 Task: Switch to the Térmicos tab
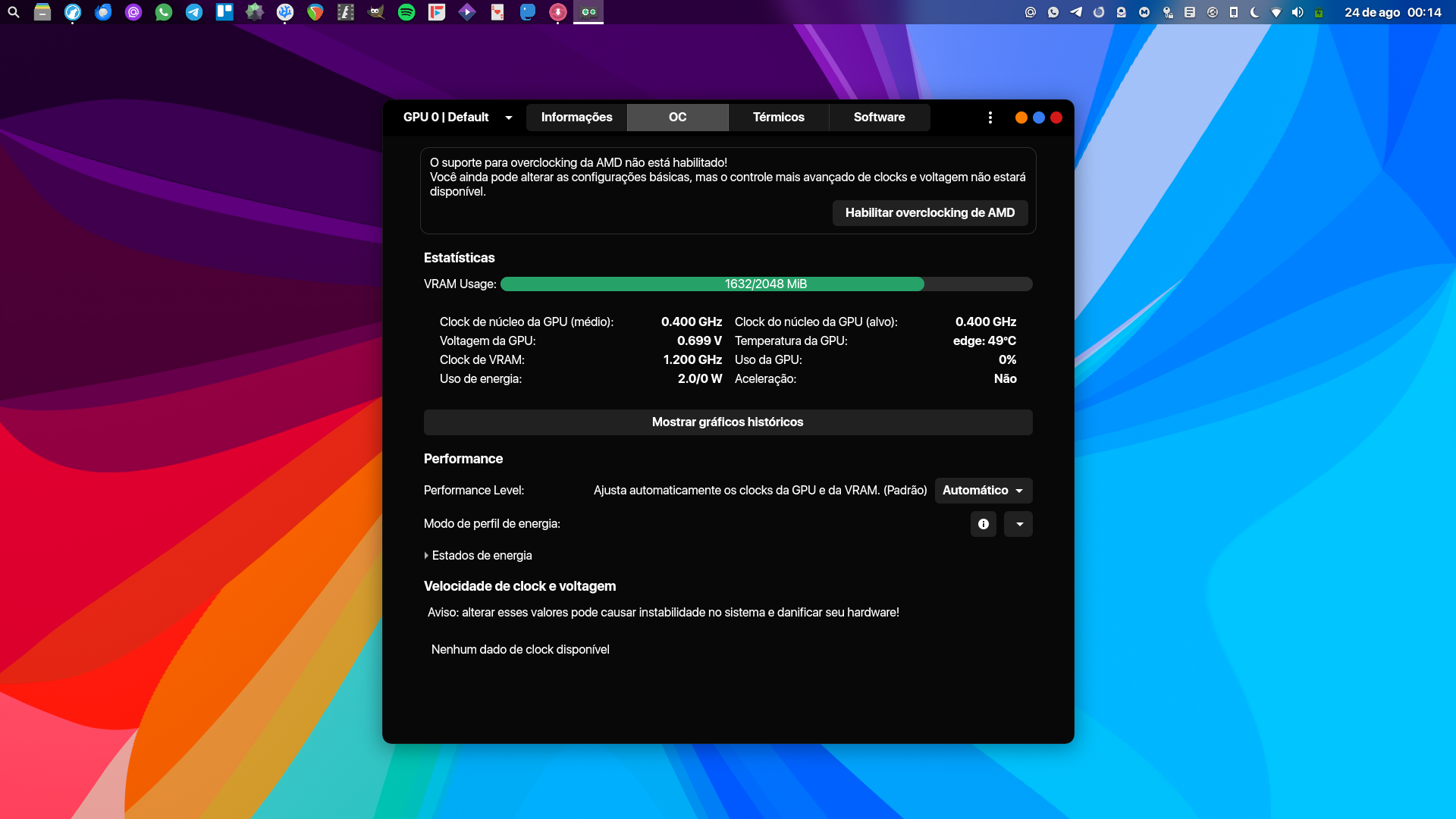[778, 118]
